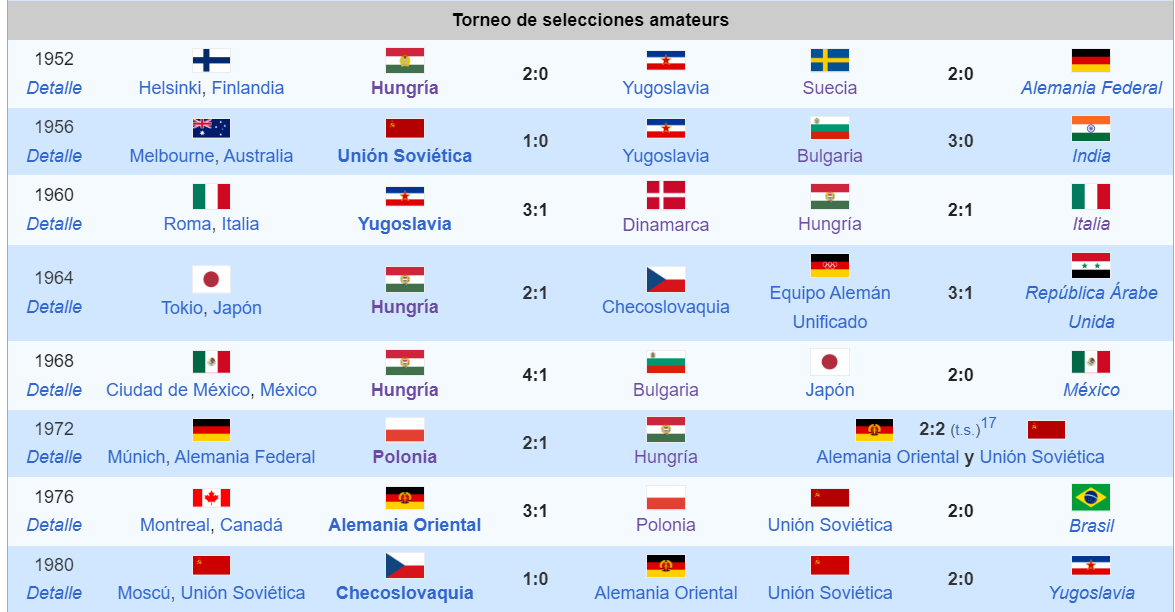Open the bold Unión Soviética champion link

[405, 156]
